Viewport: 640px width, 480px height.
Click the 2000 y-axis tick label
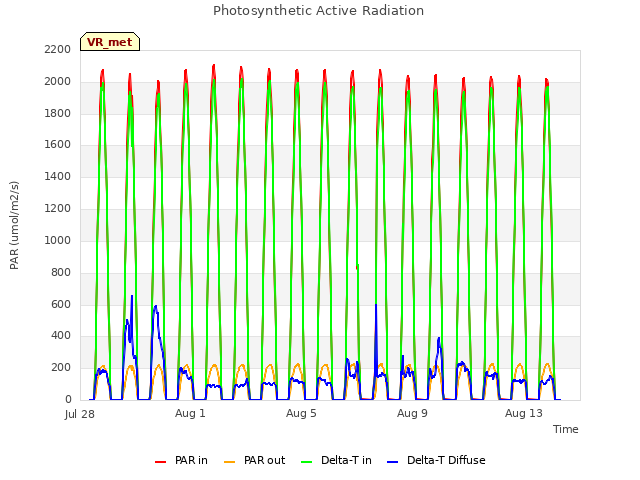58,81
